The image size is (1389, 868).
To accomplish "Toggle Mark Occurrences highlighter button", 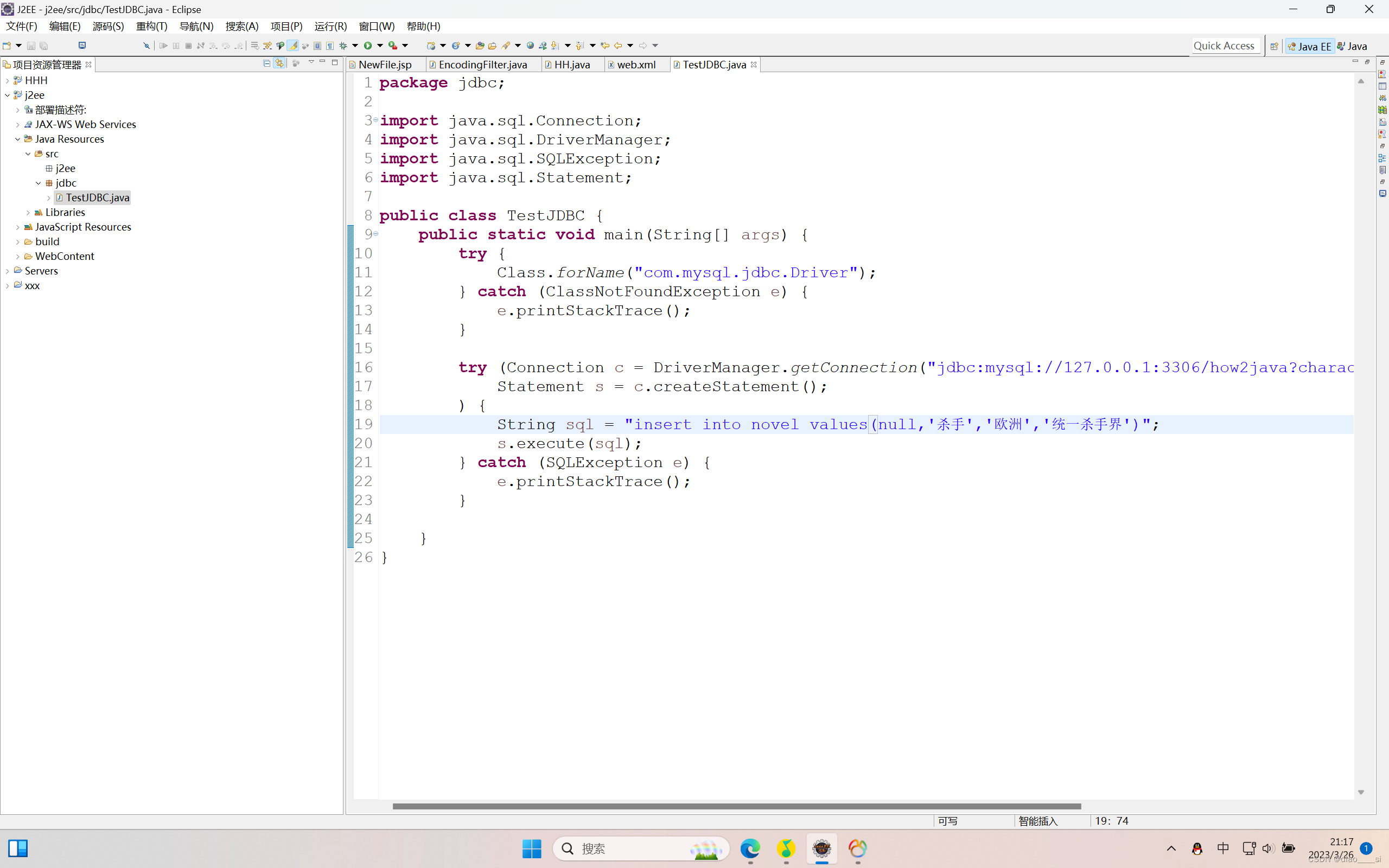I will pos(293,46).
